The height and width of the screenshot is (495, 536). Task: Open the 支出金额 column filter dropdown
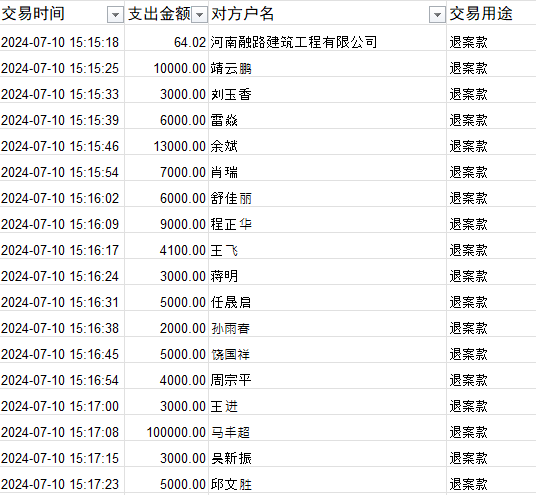click(199, 15)
